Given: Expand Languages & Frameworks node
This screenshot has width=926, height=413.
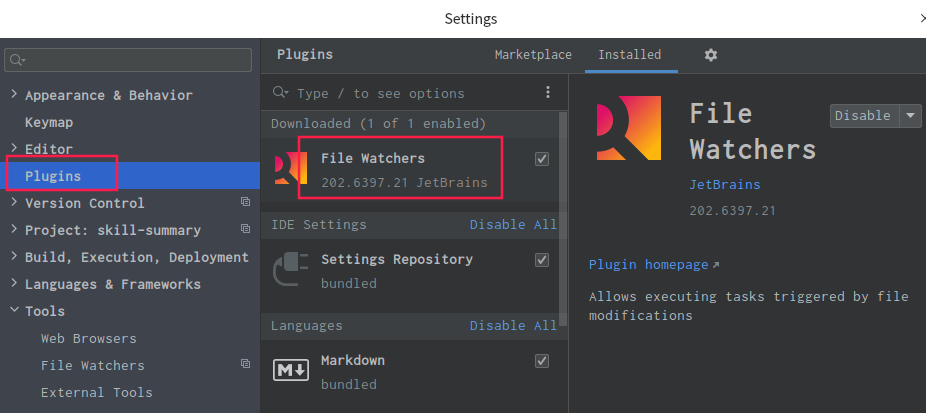Looking at the screenshot, I should pyautogui.click(x=14, y=284).
